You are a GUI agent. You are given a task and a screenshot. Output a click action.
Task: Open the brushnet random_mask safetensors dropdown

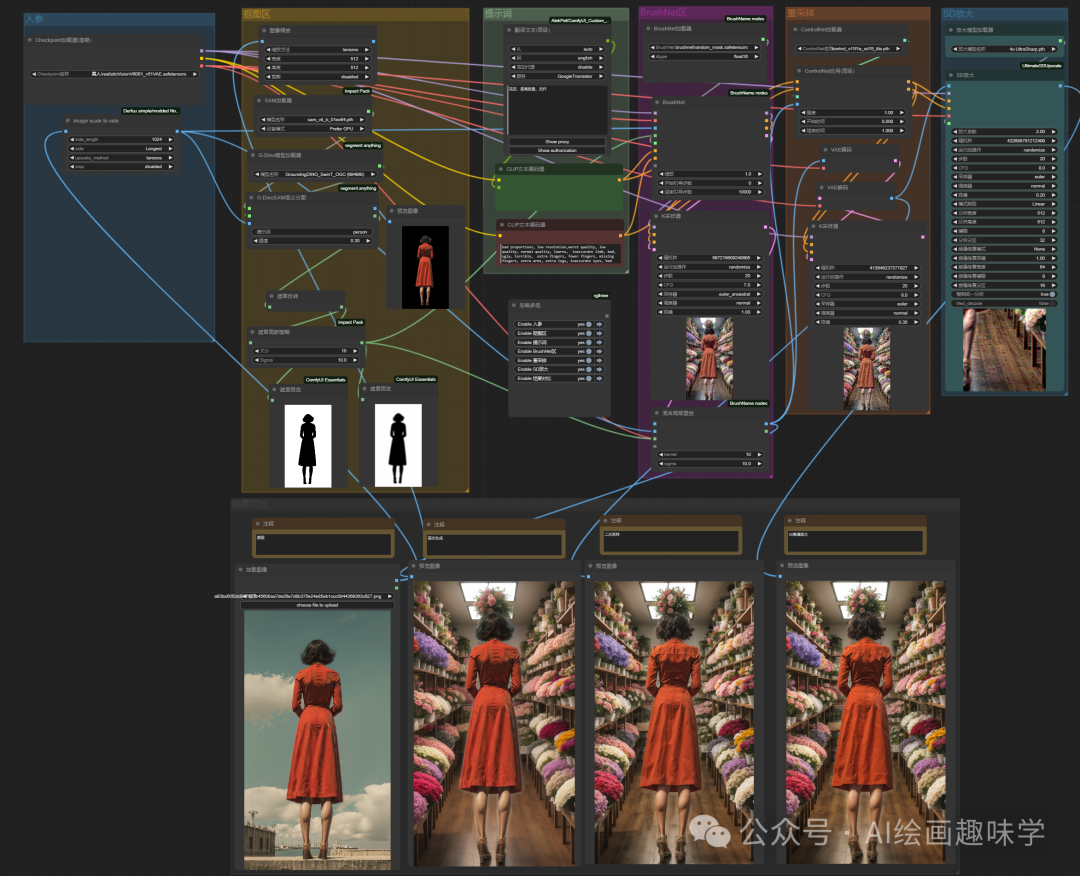tap(704, 48)
